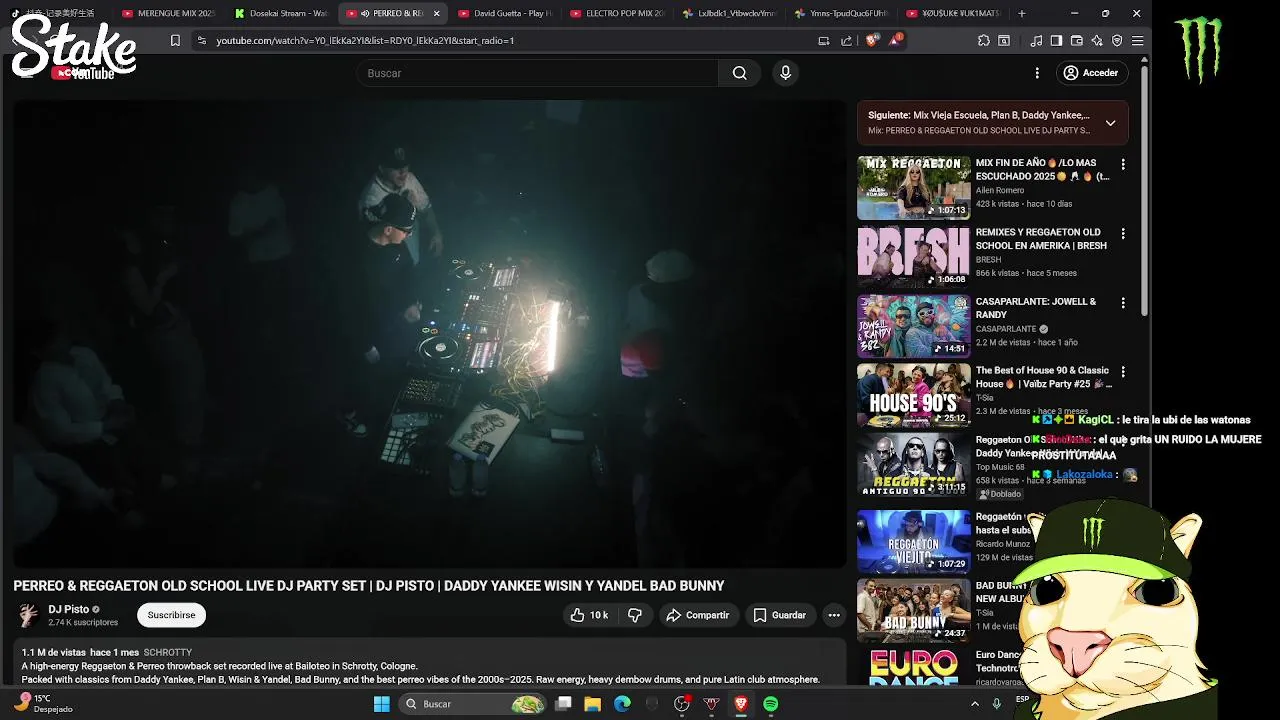Click the Windows taskbar Buscar search box
The height and width of the screenshot is (720, 1280).
pyautogui.click(x=473, y=704)
